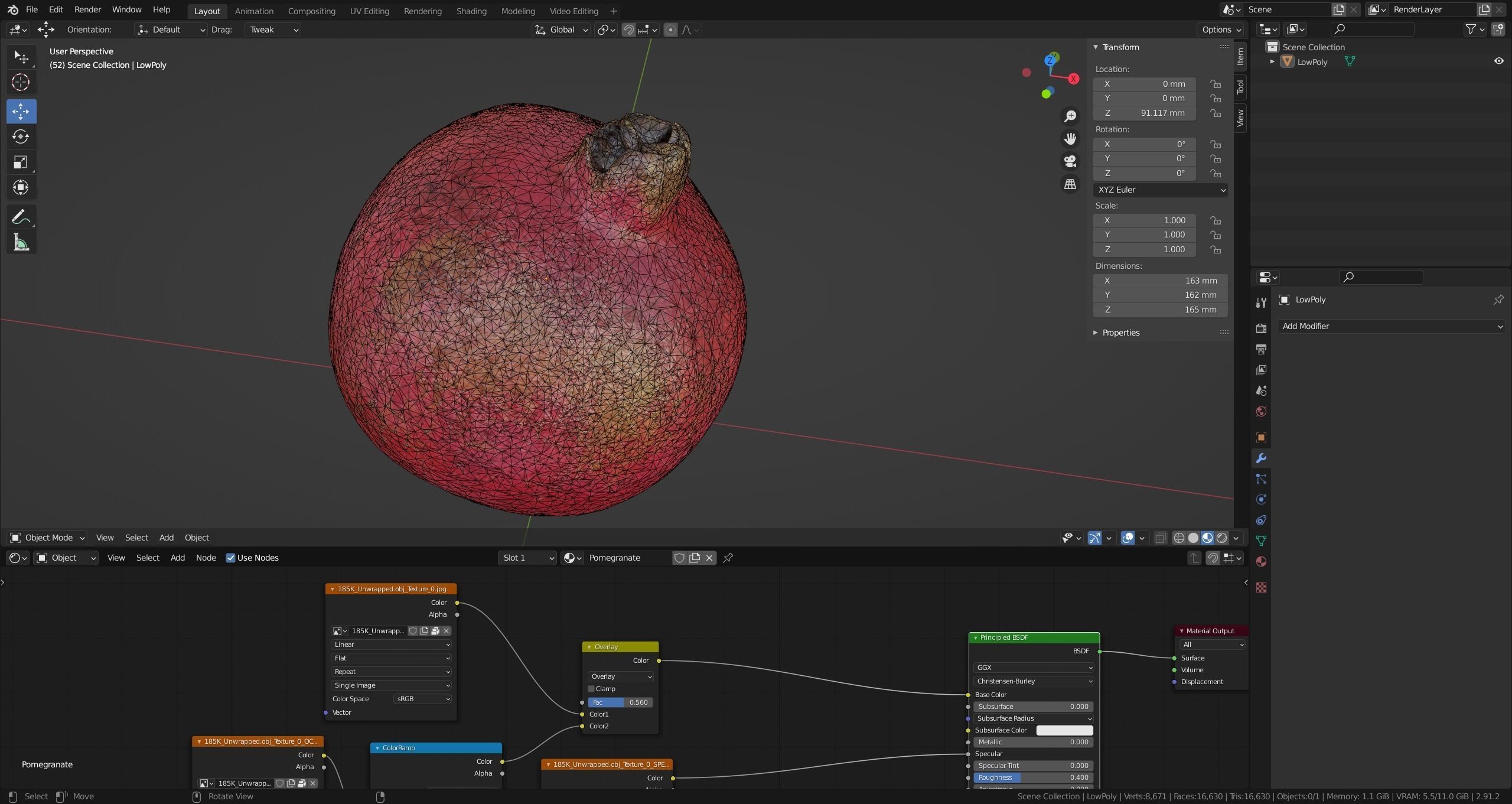Image resolution: width=1512 pixels, height=804 pixels.
Task: Select the Annotate tool
Action: [21, 217]
